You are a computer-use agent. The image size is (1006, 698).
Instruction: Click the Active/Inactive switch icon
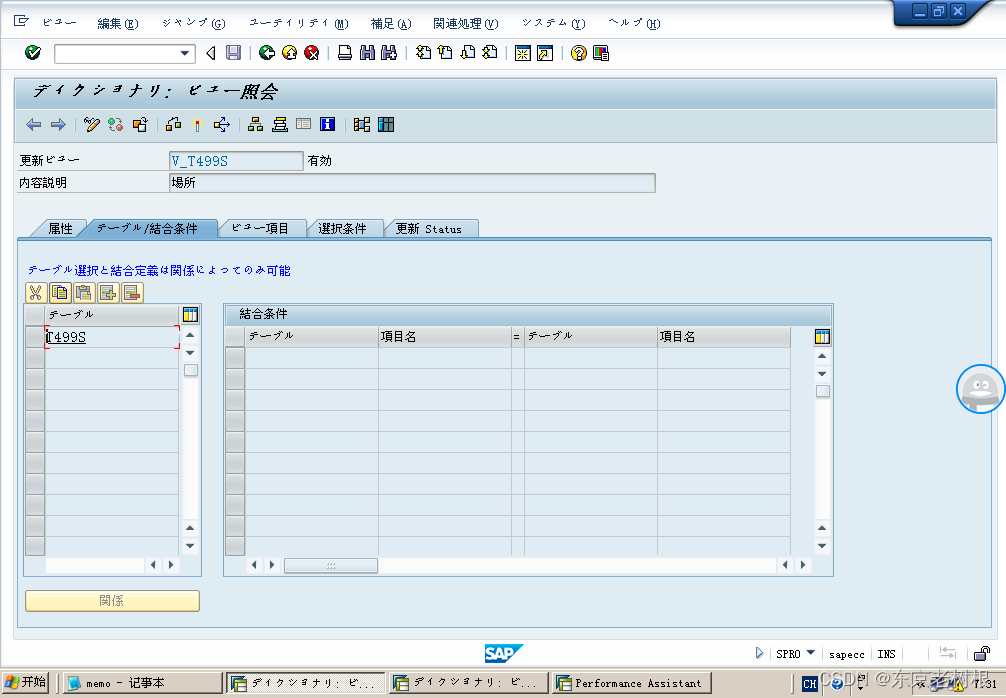coord(115,124)
